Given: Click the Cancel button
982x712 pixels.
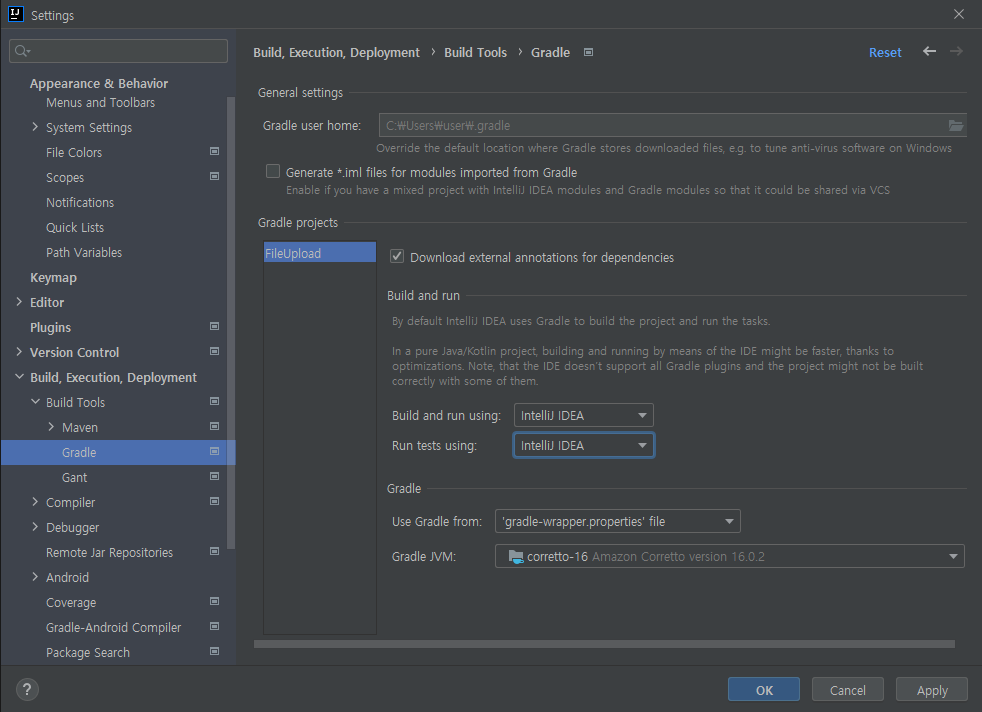Looking at the screenshot, I should pyautogui.click(x=847, y=689).
